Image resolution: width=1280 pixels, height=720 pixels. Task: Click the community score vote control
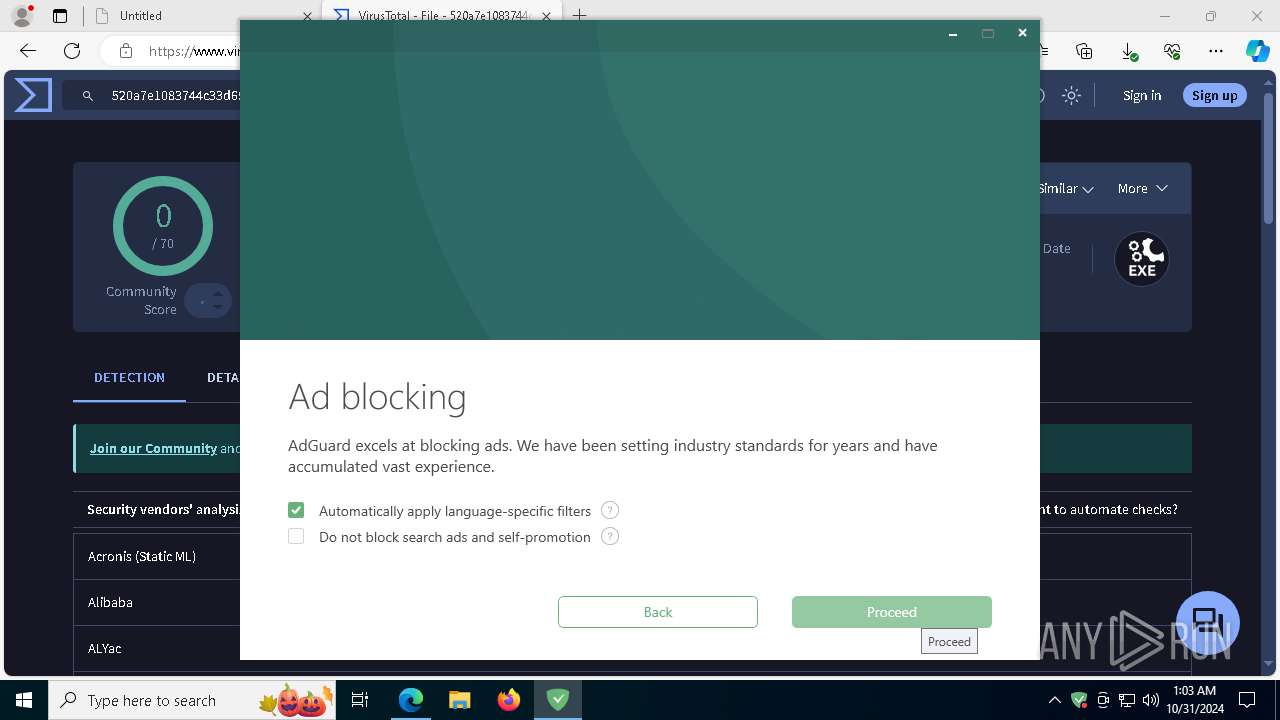click(210, 301)
